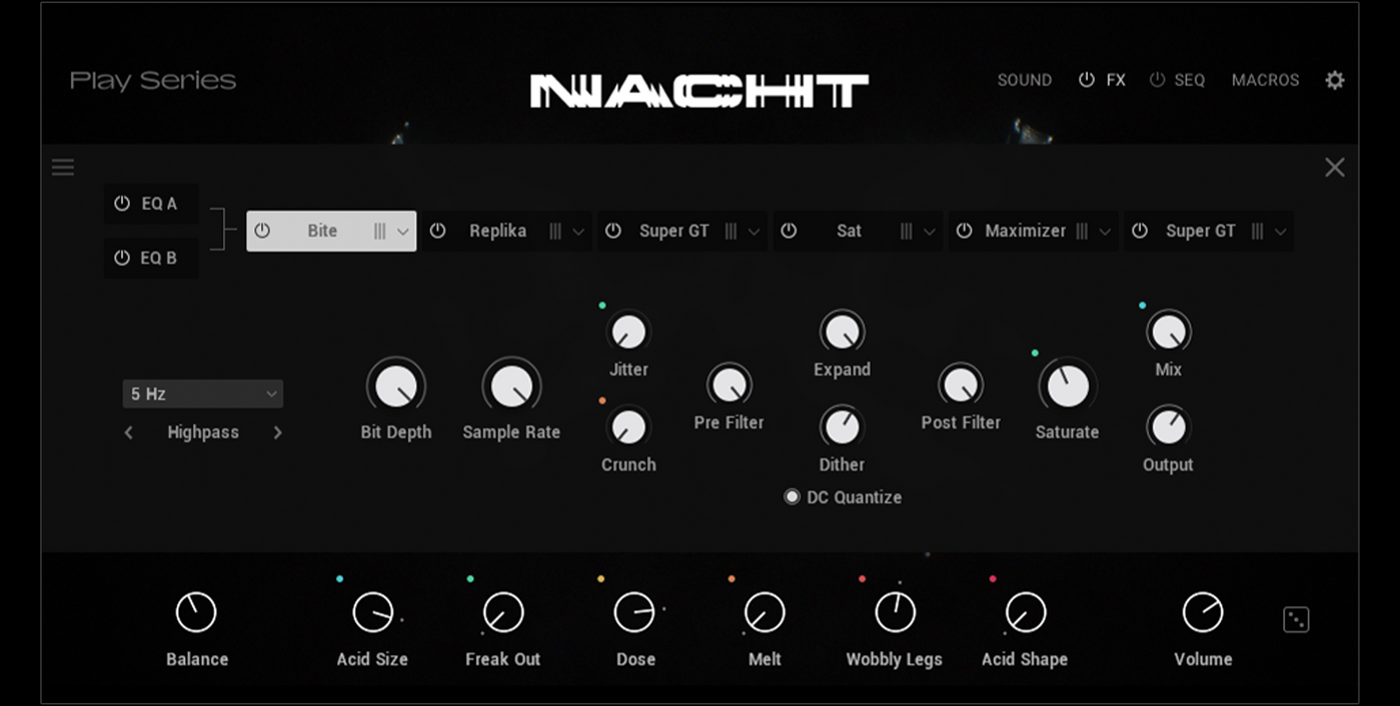
Task: Click the cyan dot above Acid Size
Action: point(340,579)
